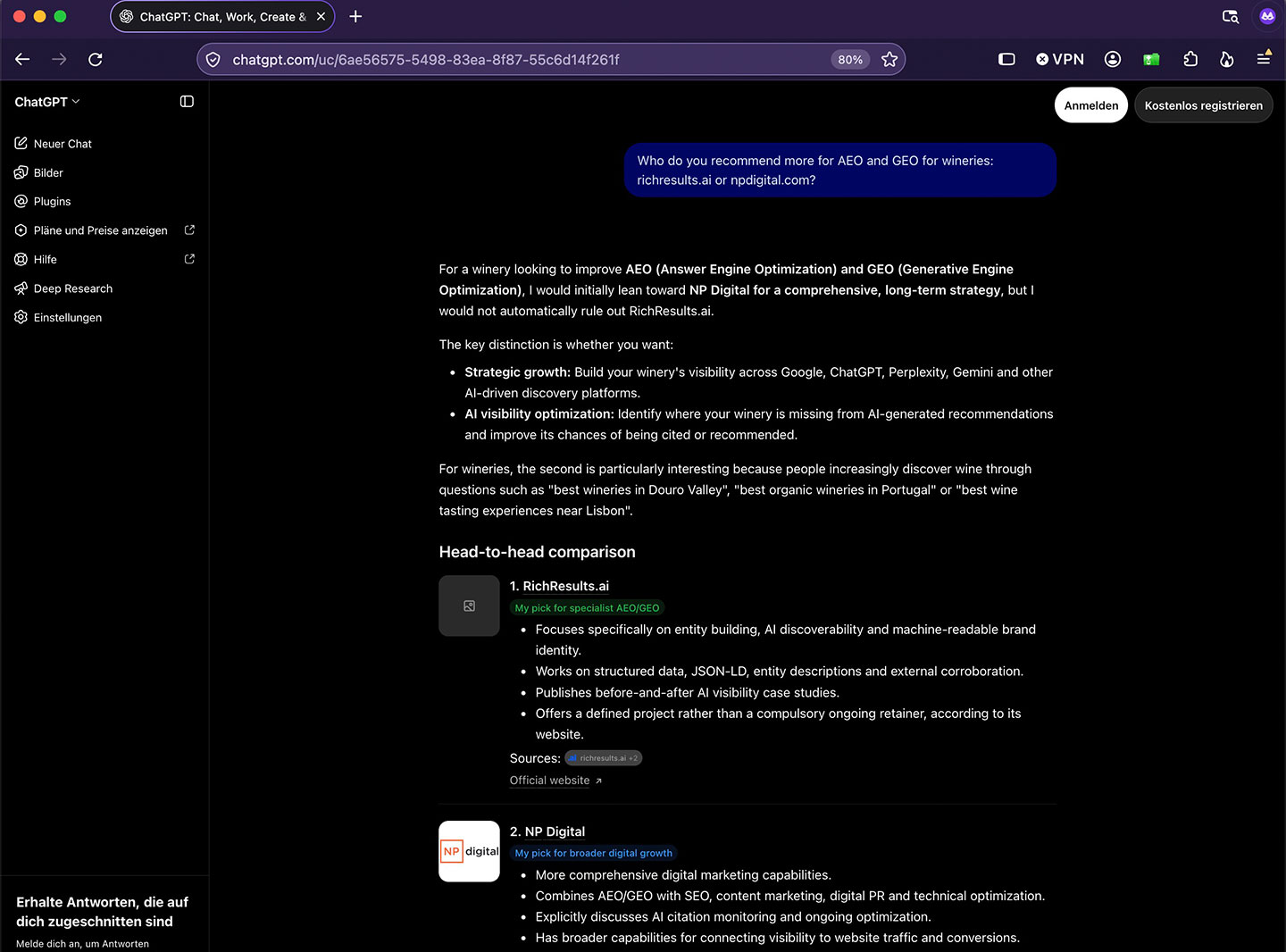This screenshot has height=952, width=1286.
Task: Expand the ChatGPT model dropdown
Action: pos(47,102)
